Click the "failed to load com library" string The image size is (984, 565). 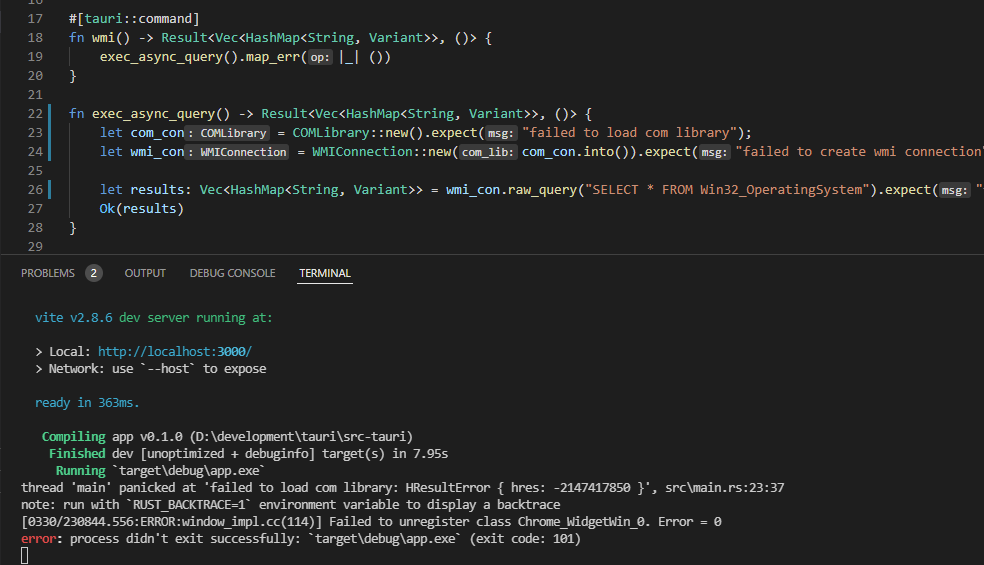(x=629, y=133)
